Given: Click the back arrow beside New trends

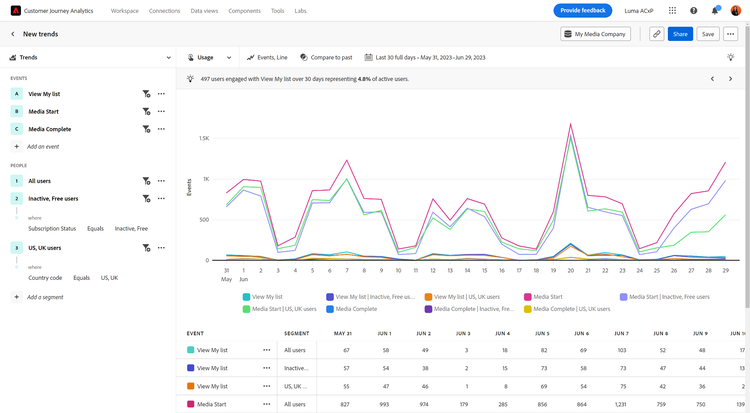Looking at the screenshot, I should click(13, 34).
